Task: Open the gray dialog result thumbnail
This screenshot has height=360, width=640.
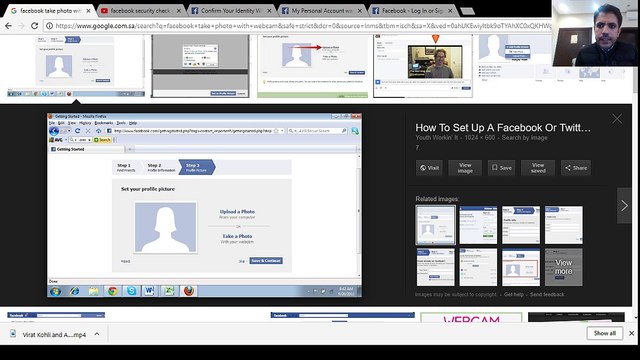Action: (200, 66)
